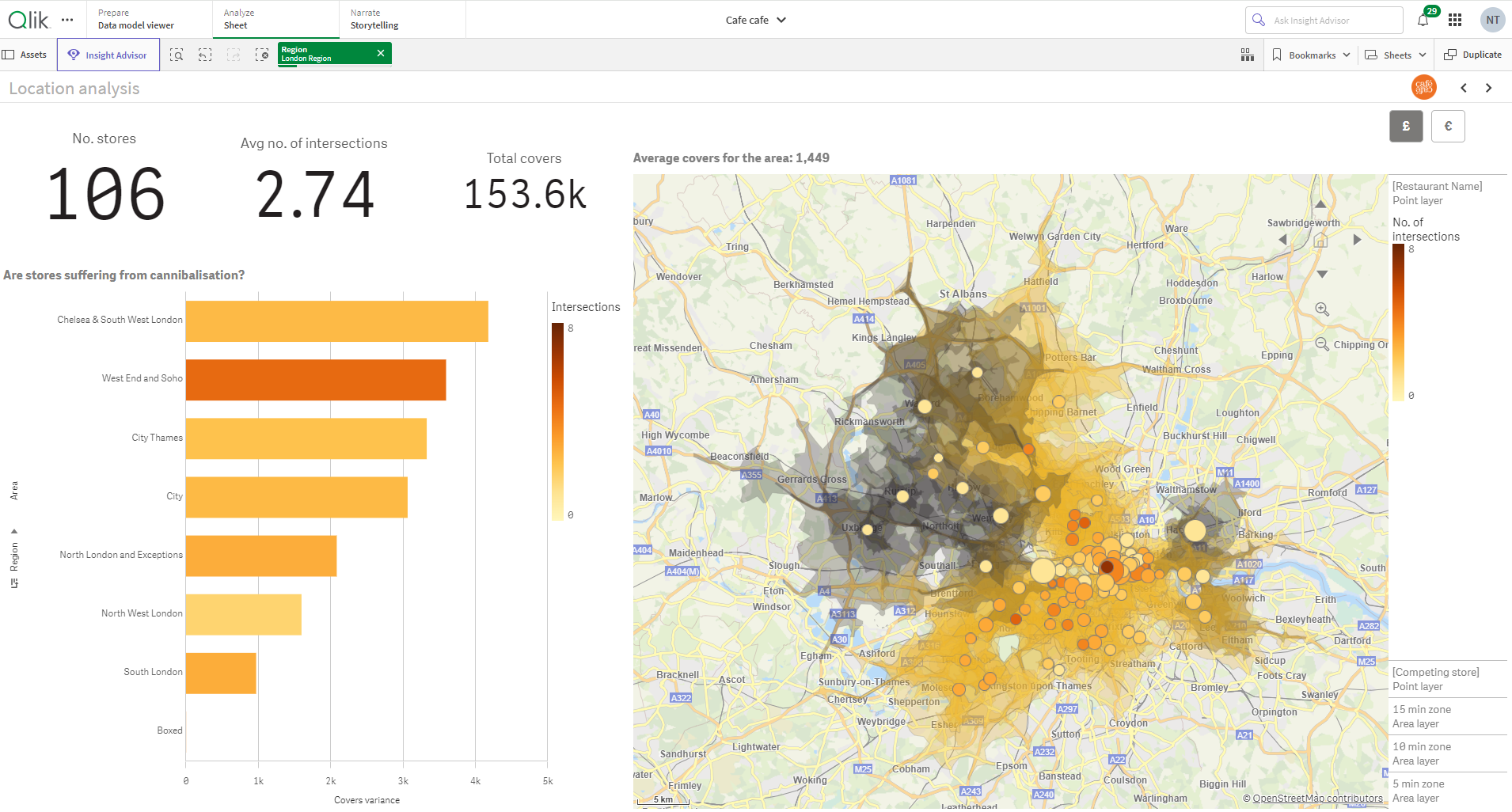The height and width of the screenshot is (812, 1512).
Task: Open OpenStreetMap contributors link
Action: click(1316, 798)
